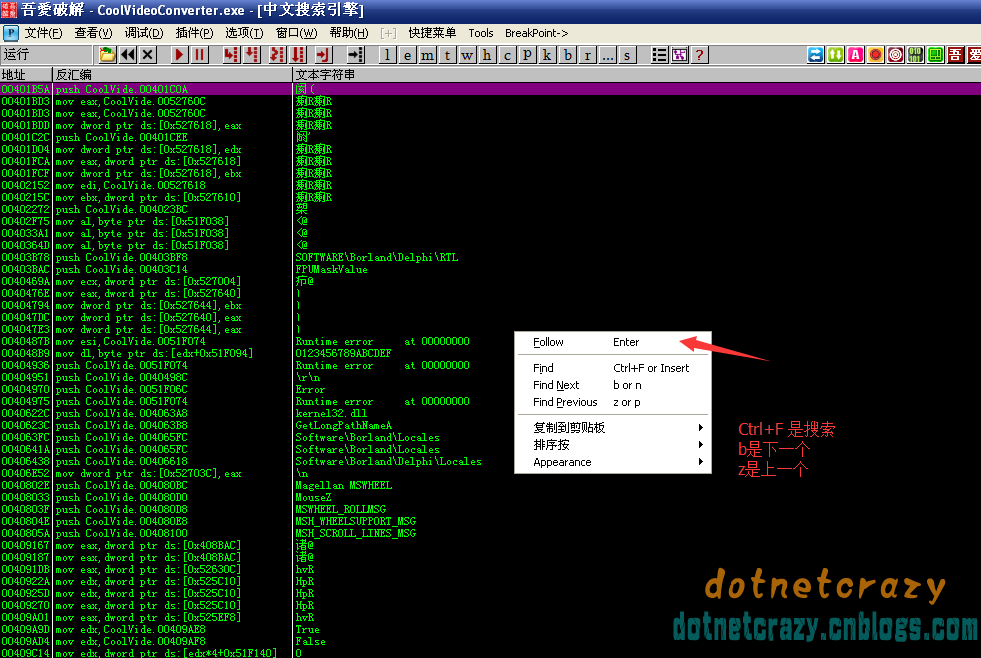This screenshot has width=981, height=658.
Task: Open the Memory map with m button
Action: pos(427,55)
